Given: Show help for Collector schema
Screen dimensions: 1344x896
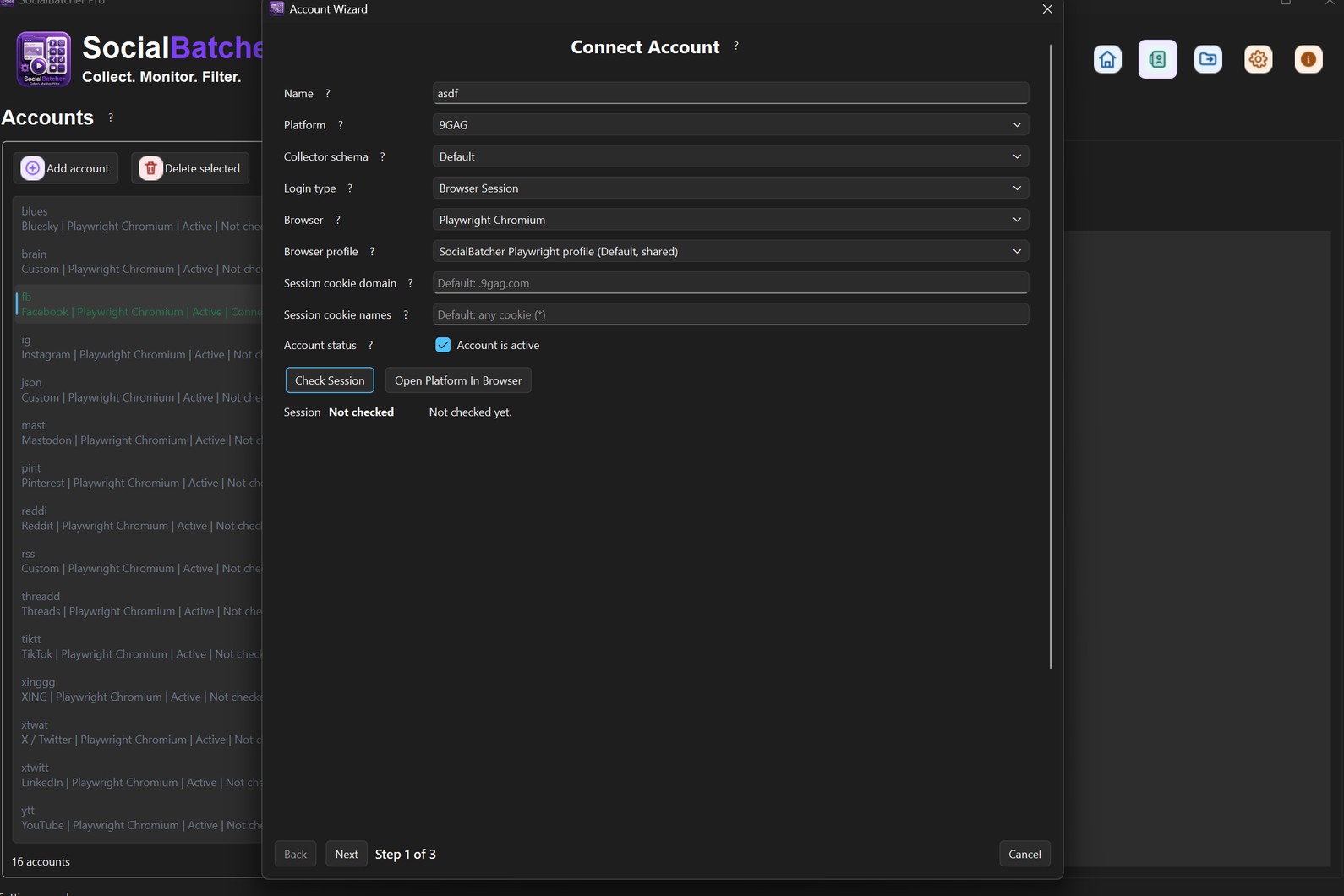Looking at the screenshot, I should 383,156.
